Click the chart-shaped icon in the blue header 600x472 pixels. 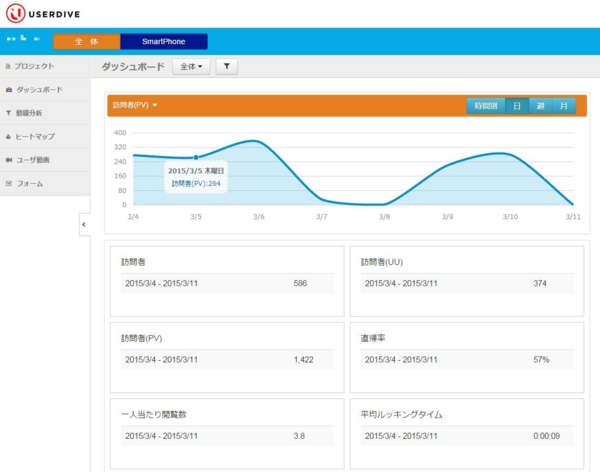point(23,38)
